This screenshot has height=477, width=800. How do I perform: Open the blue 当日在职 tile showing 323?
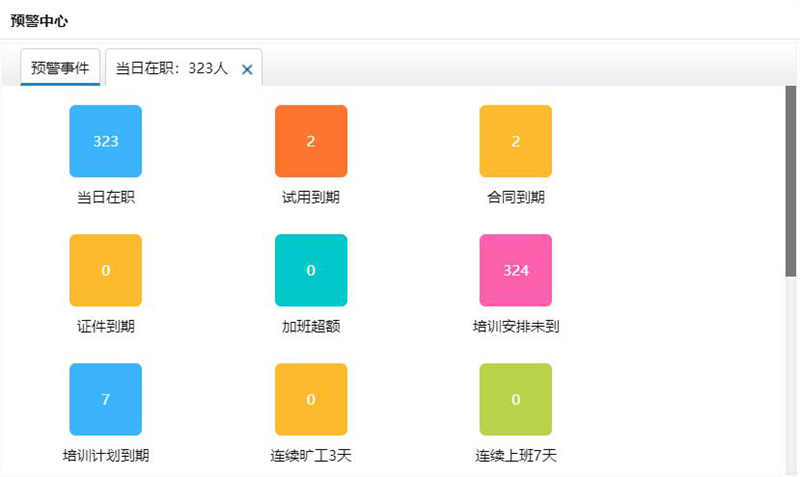tap(105, 141)
